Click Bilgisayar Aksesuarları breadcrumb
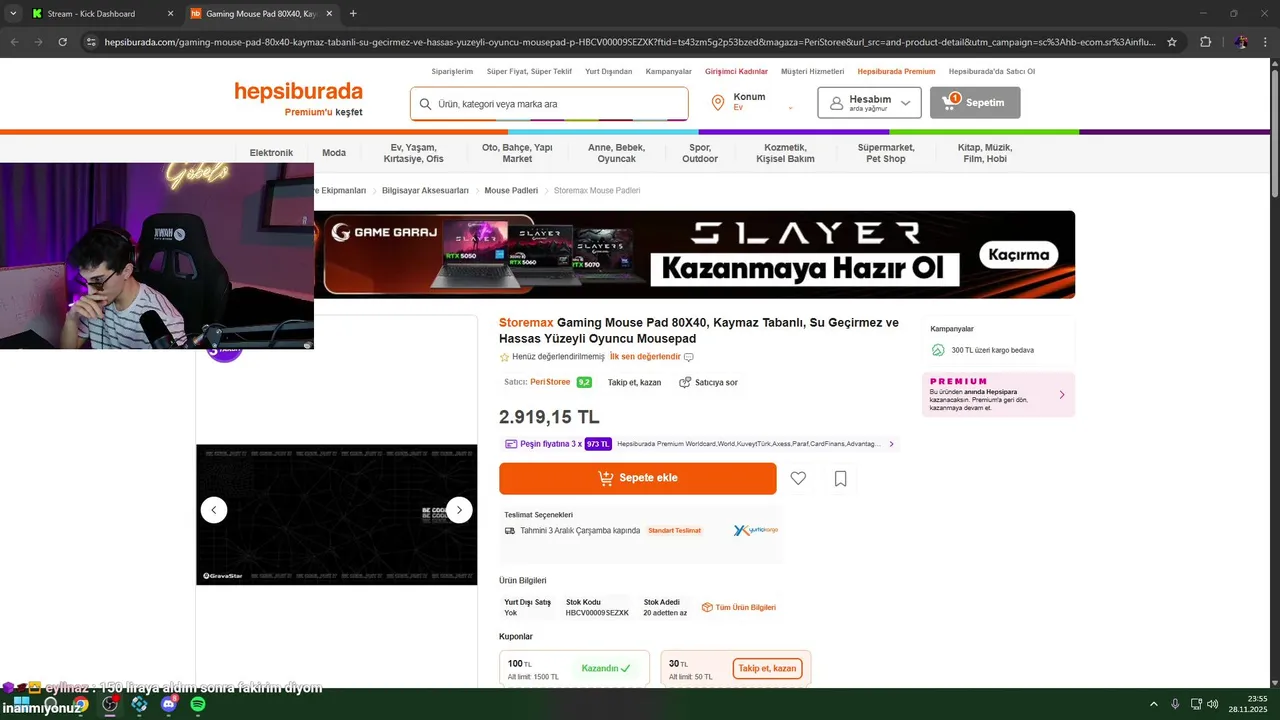The image size is (1280, 720). pyautogui.click(x=425, y=191)
